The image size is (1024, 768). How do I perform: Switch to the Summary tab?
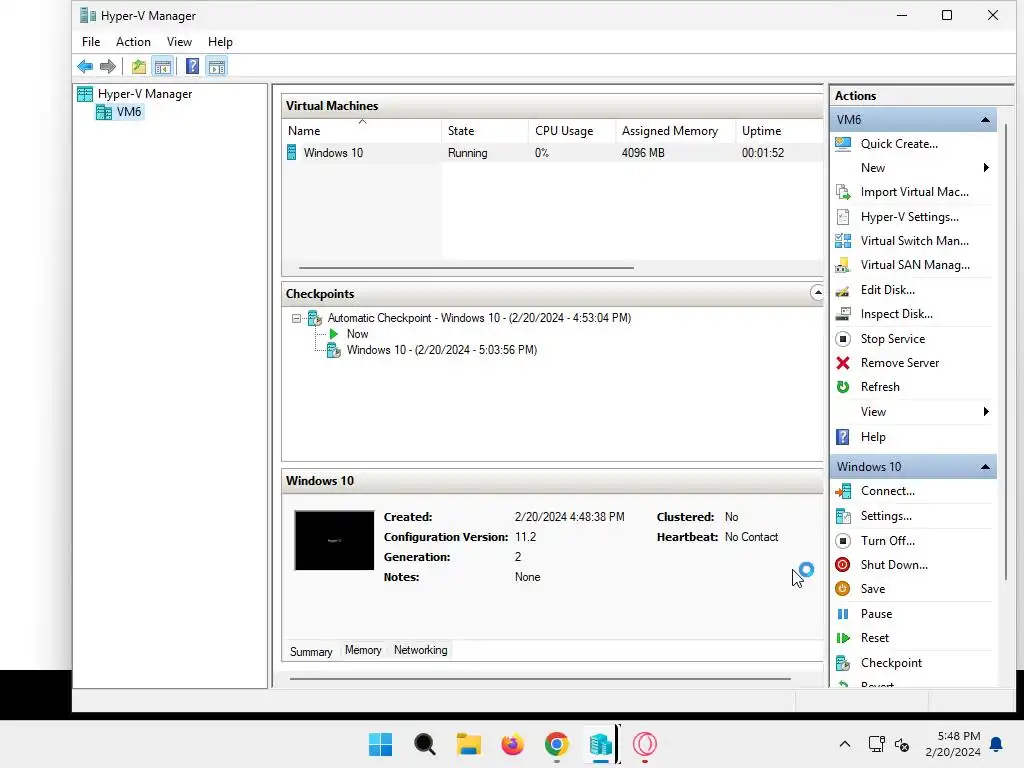pos(311,652)
